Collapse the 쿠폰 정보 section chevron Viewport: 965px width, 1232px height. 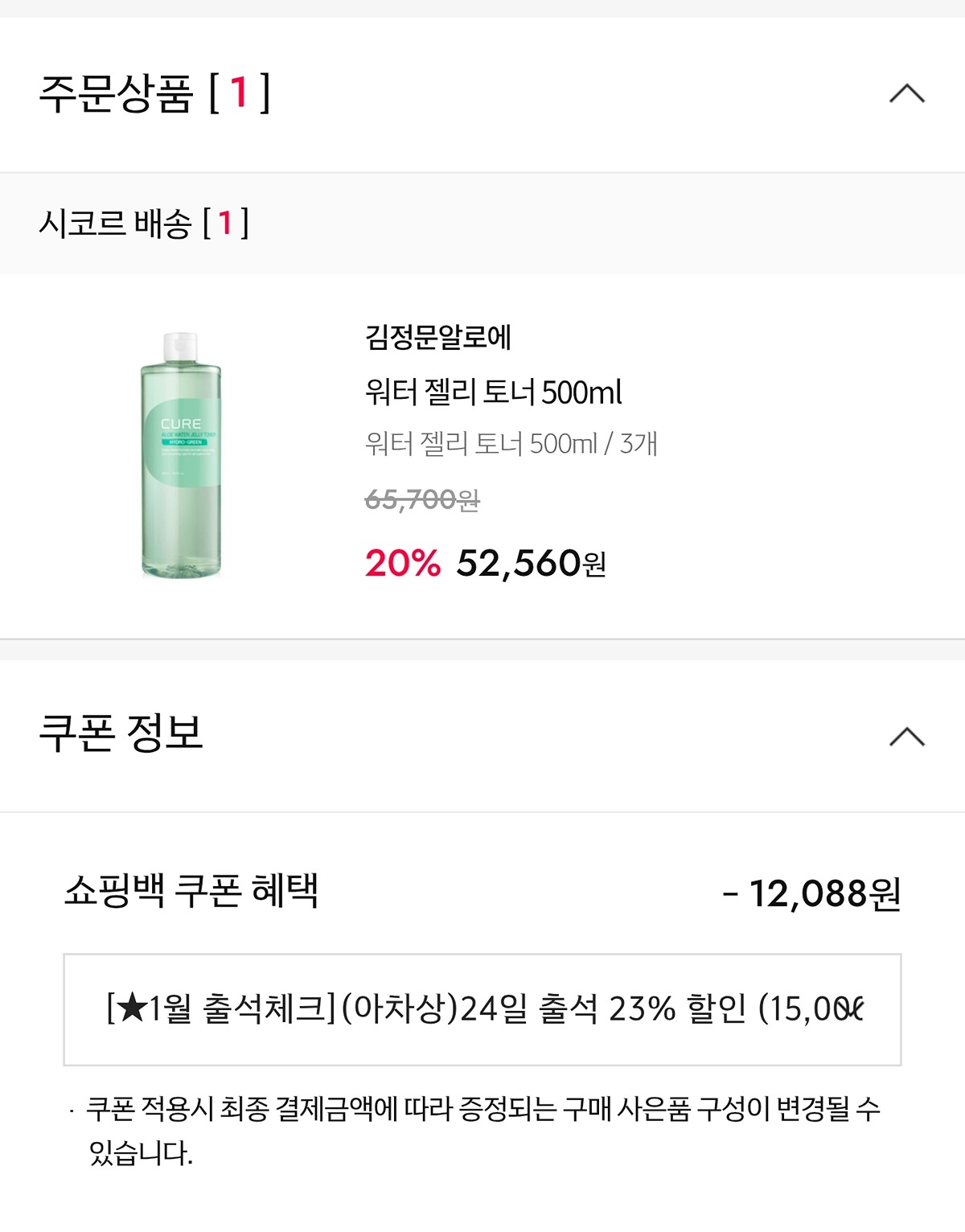[x=906, y=737]
